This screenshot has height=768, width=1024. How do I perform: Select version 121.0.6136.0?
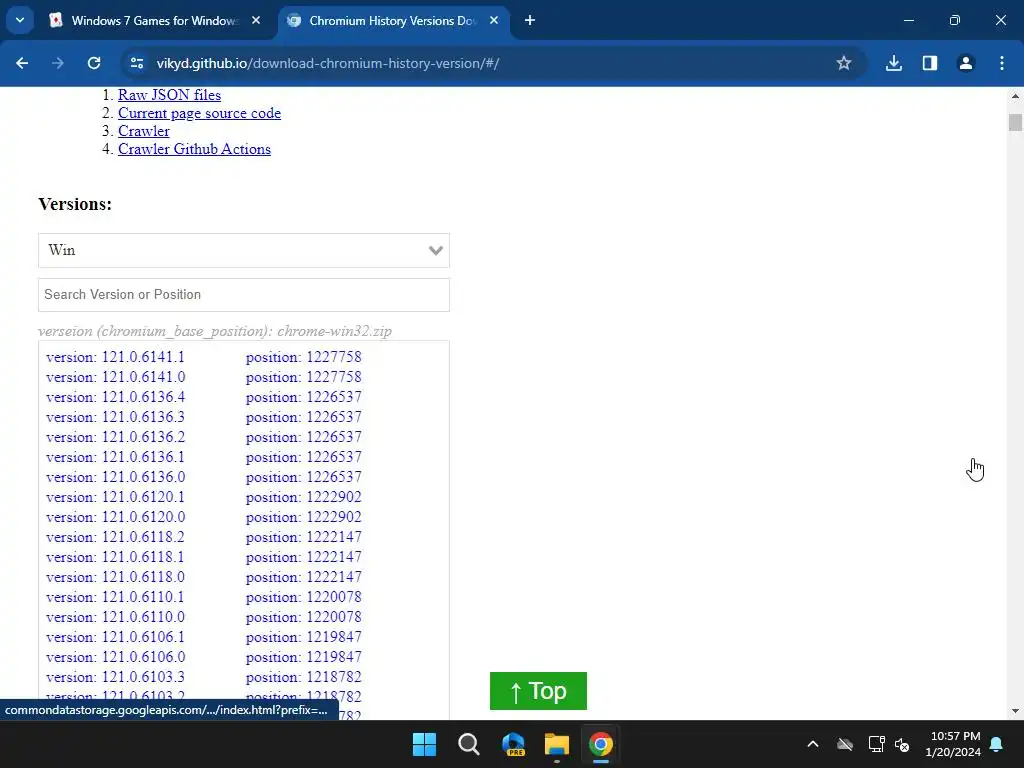pyautogui.click(x=115, y=477)
